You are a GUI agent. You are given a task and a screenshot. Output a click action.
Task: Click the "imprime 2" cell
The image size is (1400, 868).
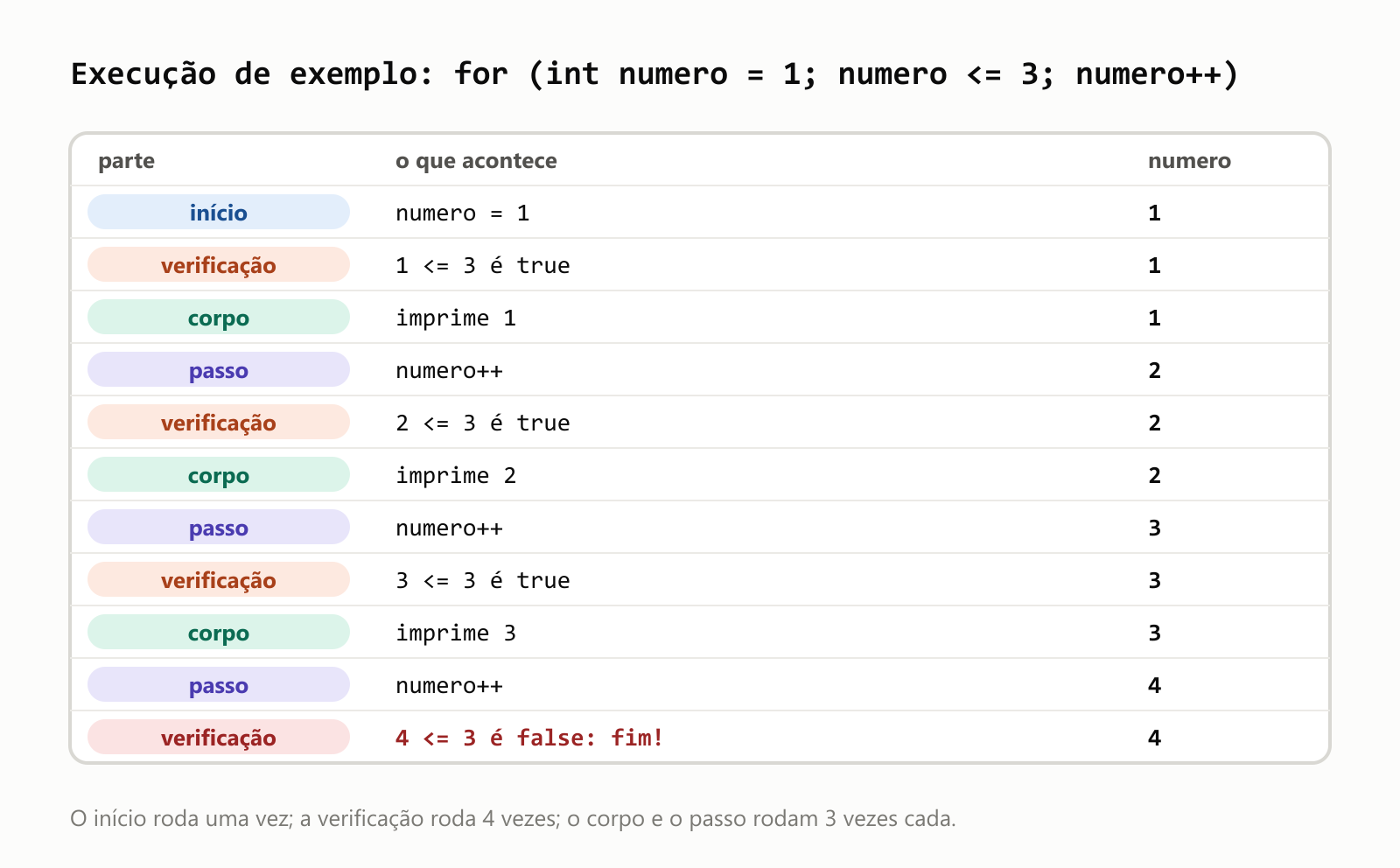pyautogui.click(x=456, y=475)
